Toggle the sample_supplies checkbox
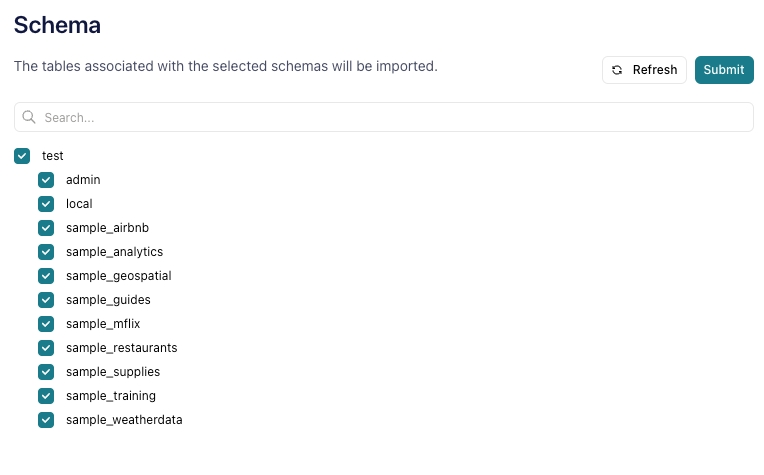 click(x=46, y=372)
